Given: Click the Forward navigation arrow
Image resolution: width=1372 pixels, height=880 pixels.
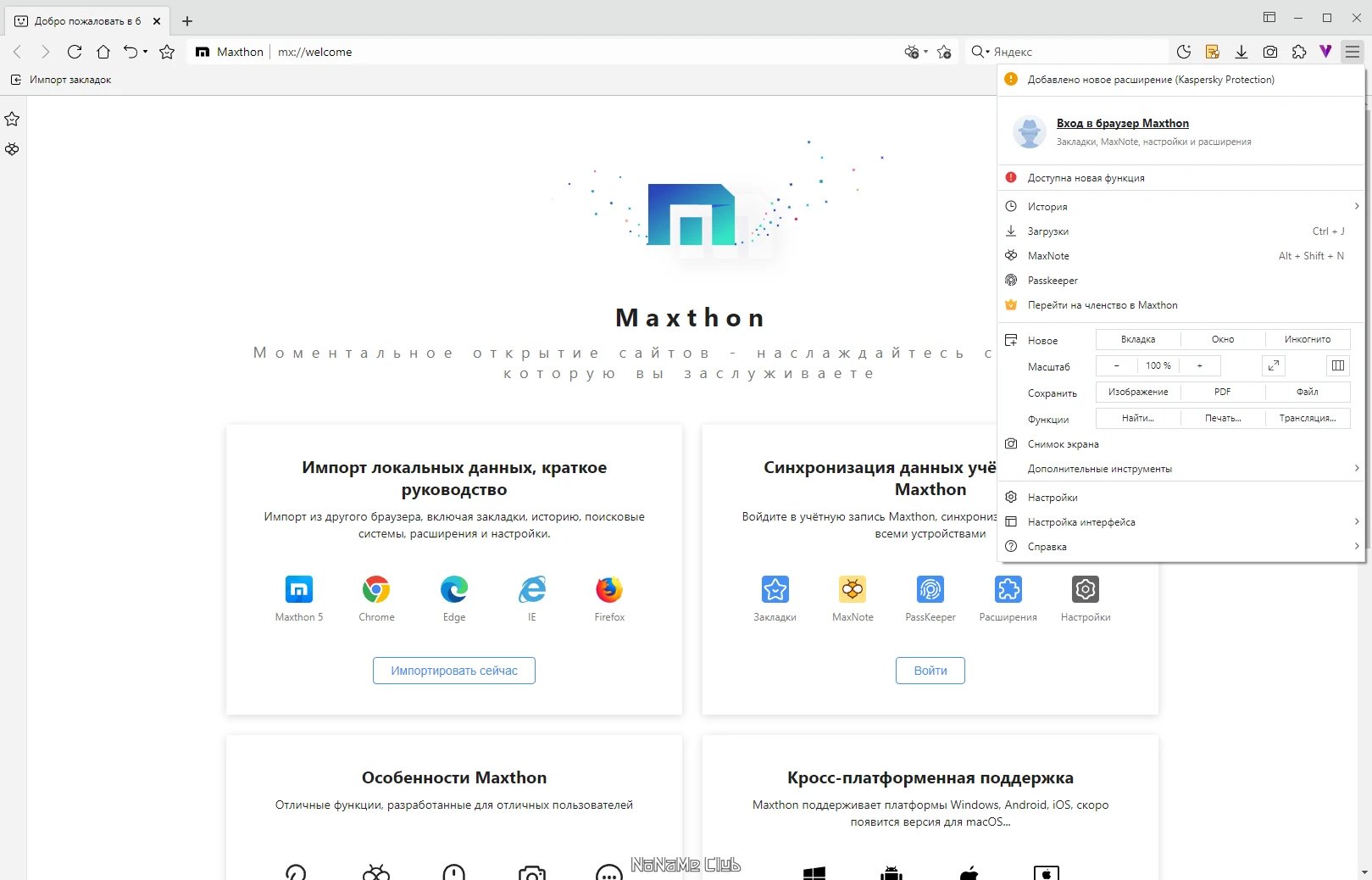Looking at the screenshot, I should click(x=46, y=52).
